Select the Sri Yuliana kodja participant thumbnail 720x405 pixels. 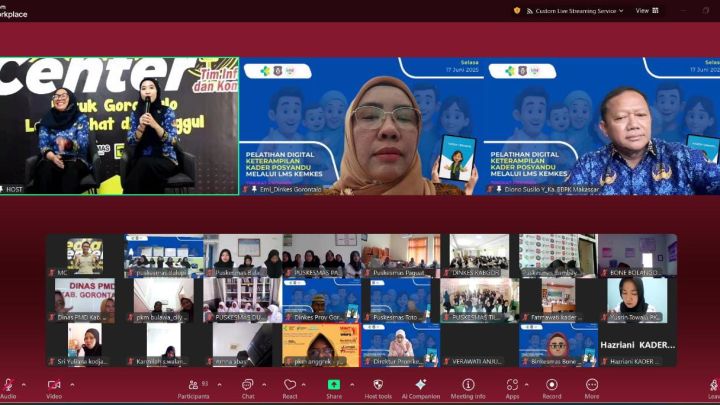85,344
